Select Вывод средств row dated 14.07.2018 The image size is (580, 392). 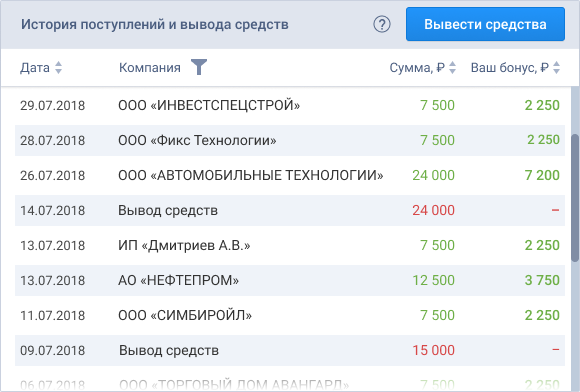(x=290, y=210)
